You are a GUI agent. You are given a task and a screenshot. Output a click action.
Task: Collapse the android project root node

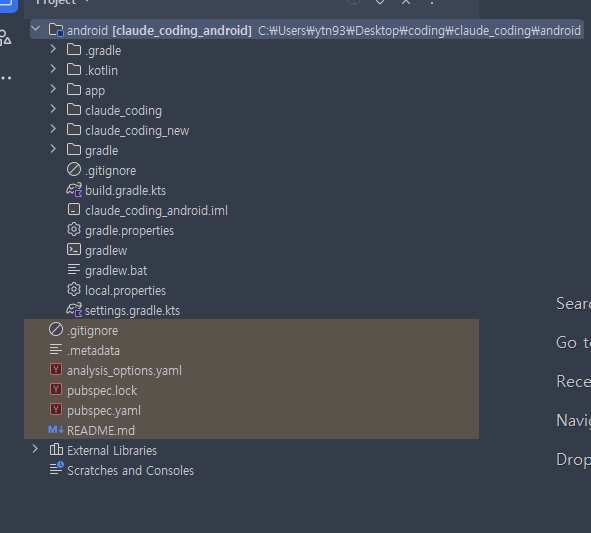[x=35, y=29]
